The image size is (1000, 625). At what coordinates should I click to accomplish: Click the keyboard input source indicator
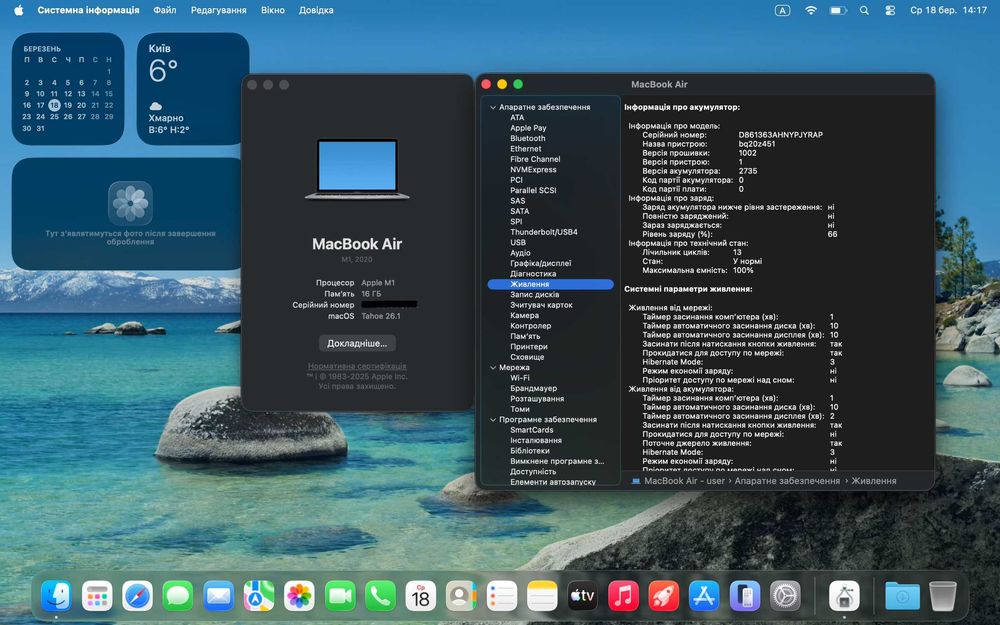coord(783,10)
